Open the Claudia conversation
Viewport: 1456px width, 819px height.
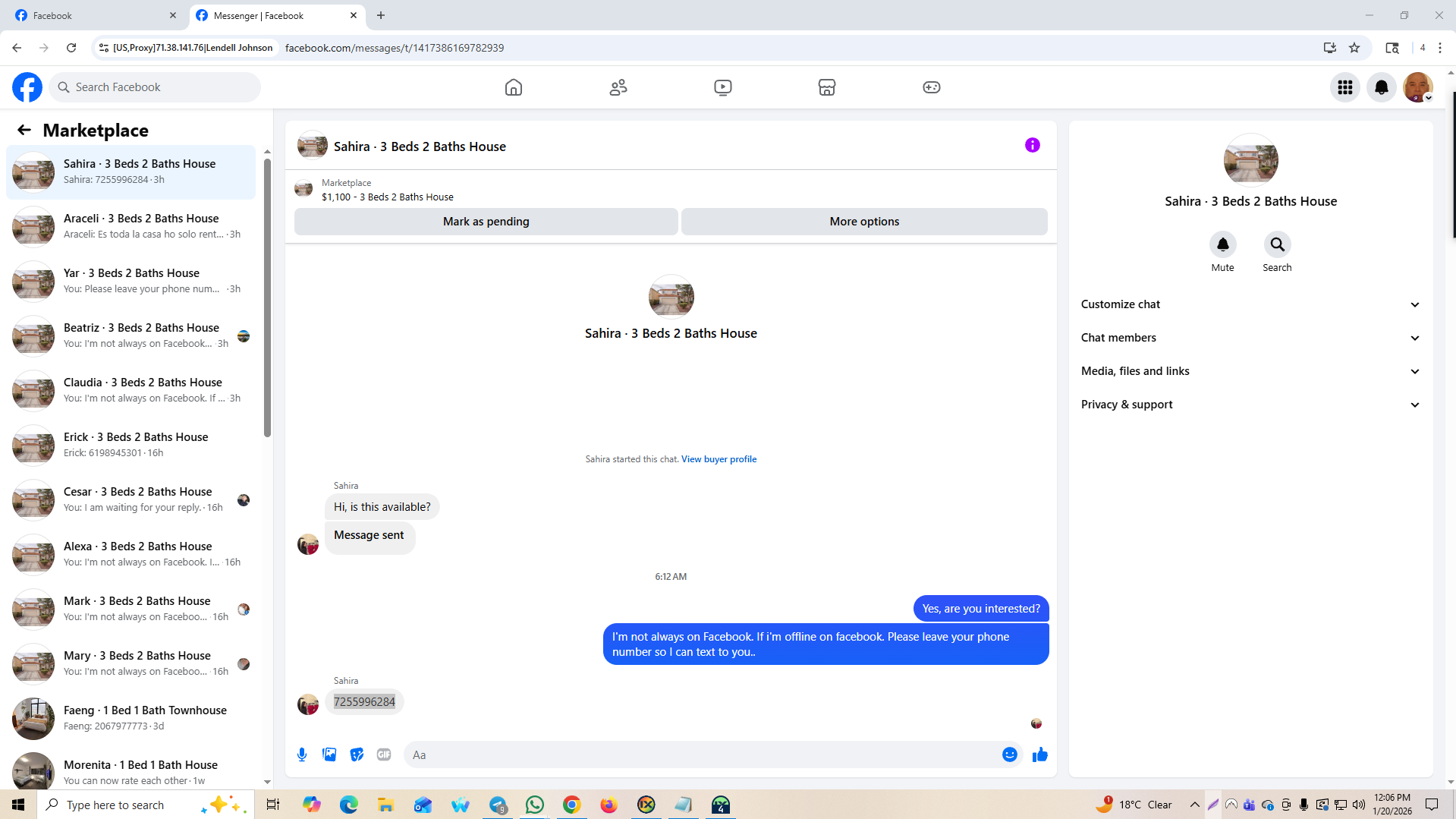pos(131,391)
